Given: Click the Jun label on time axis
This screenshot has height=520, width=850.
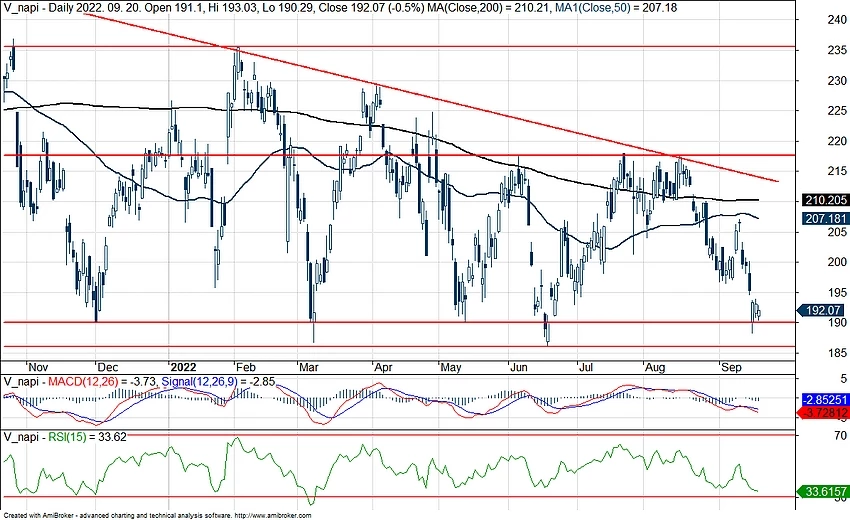Looking at the screenshot, I should pos(519,367).
